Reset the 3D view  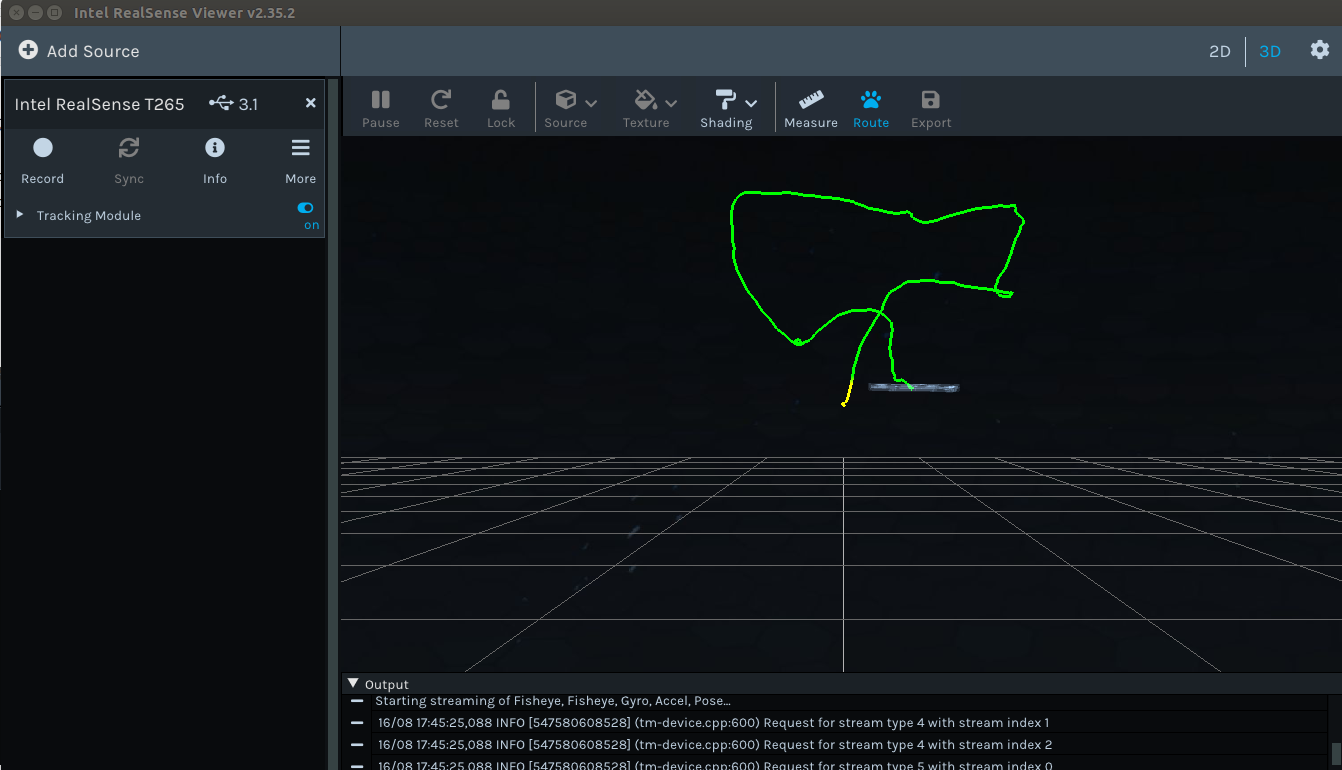441,109
